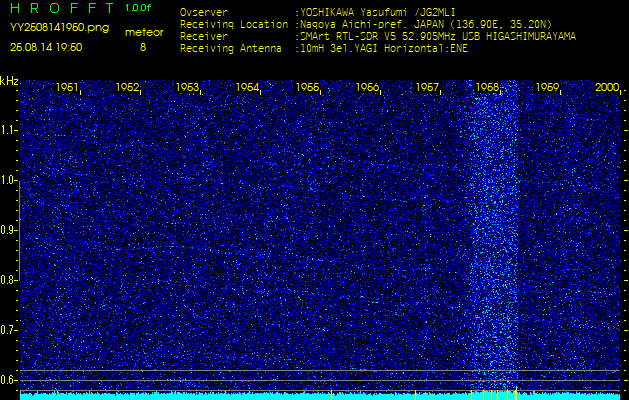Select the version text 1.0.0f

(138, 8)
